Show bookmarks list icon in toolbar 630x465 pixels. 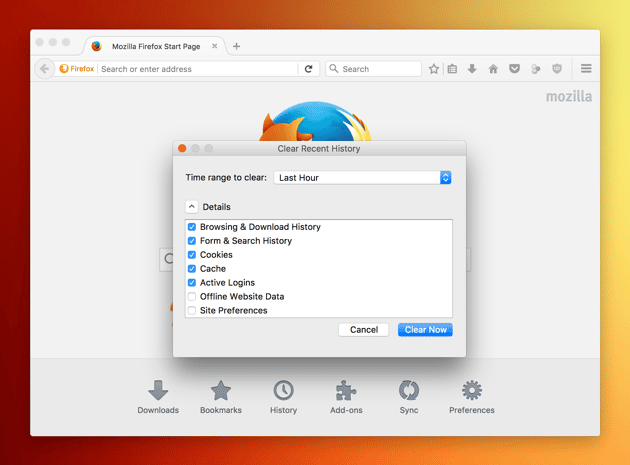[x=452, y=69]
